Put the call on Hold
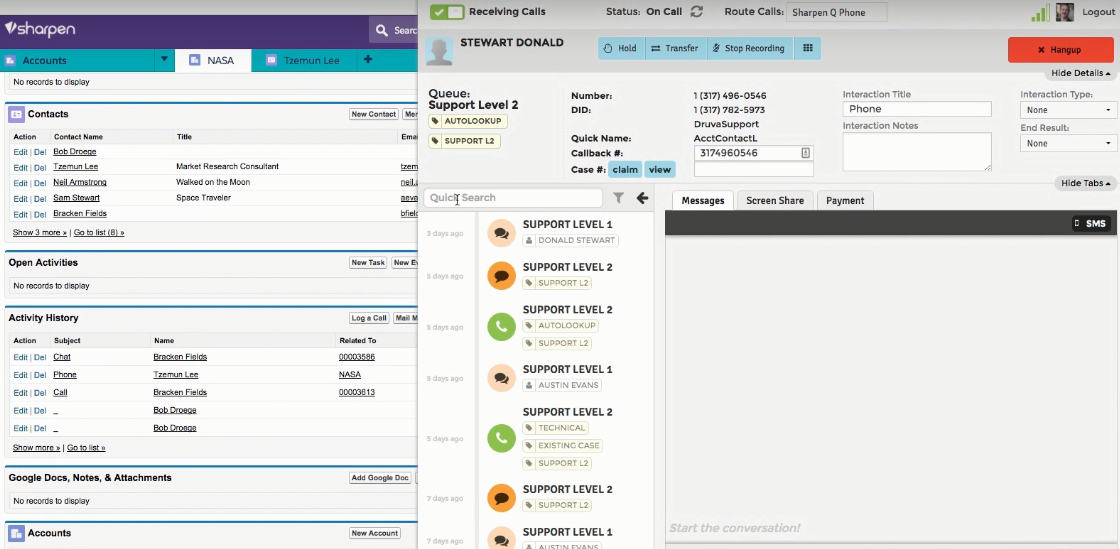Screen dimensions: 1120x549 pos(620,49)
